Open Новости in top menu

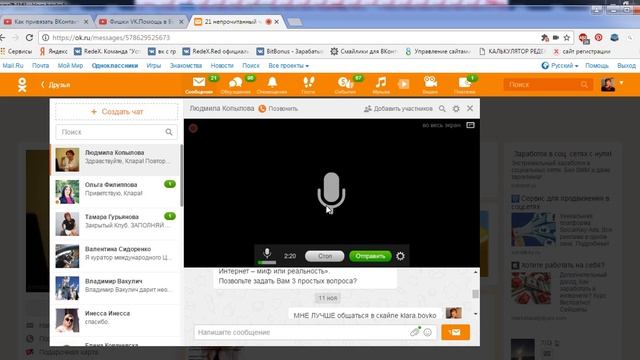(x=222, y=65)
